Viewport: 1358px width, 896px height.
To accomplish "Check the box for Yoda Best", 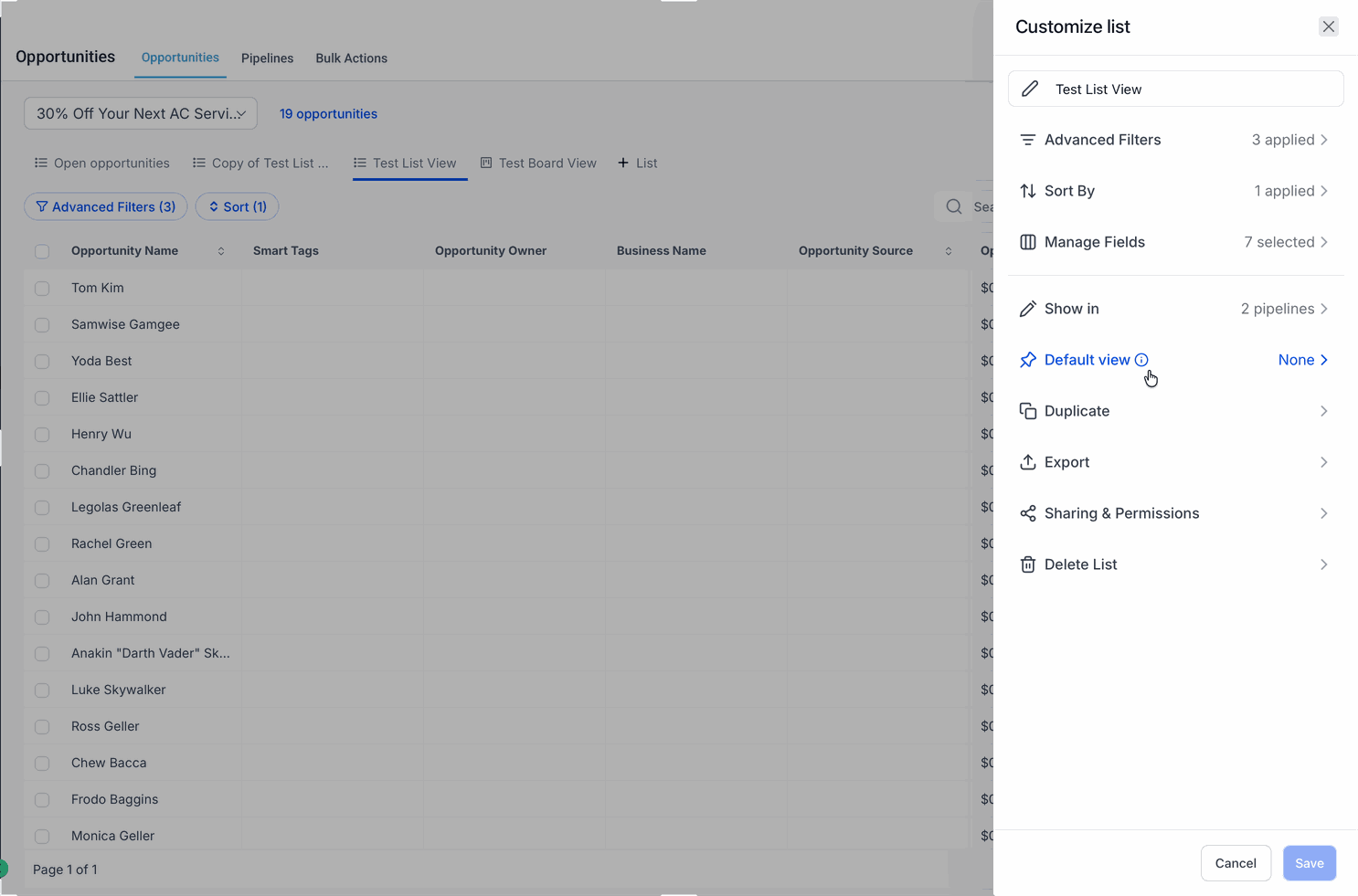I will tap(42, 361).
